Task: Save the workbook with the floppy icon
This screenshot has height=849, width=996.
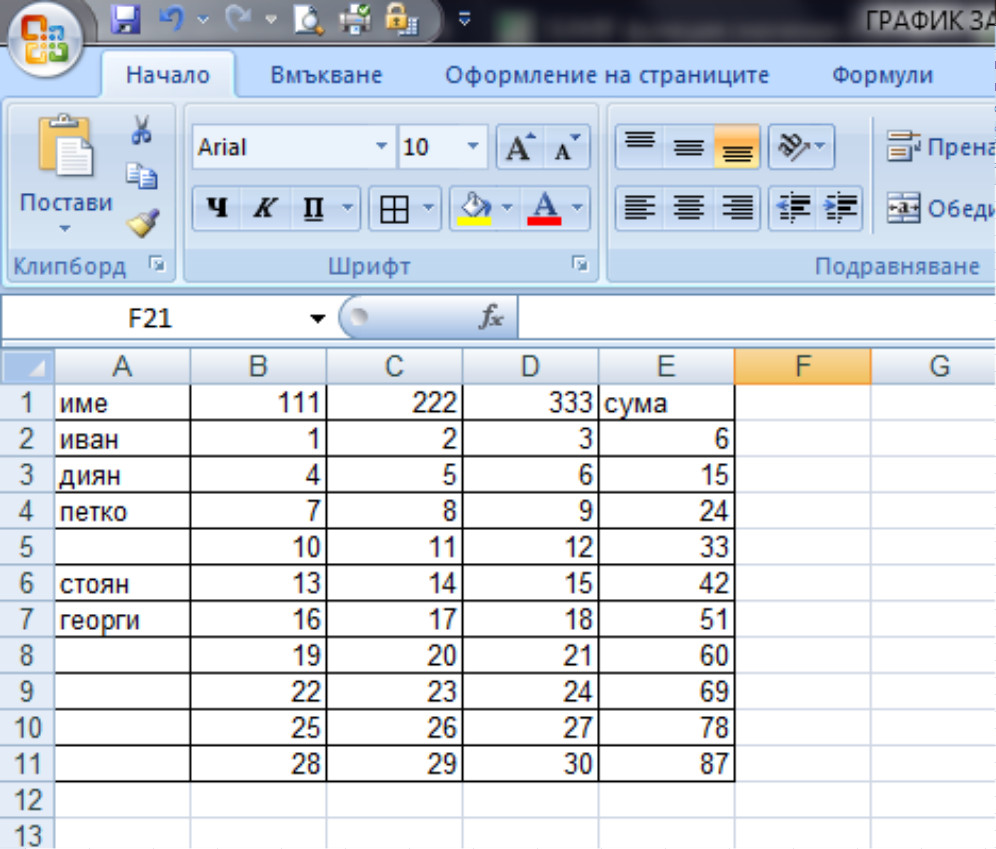Action: [125, 19]
